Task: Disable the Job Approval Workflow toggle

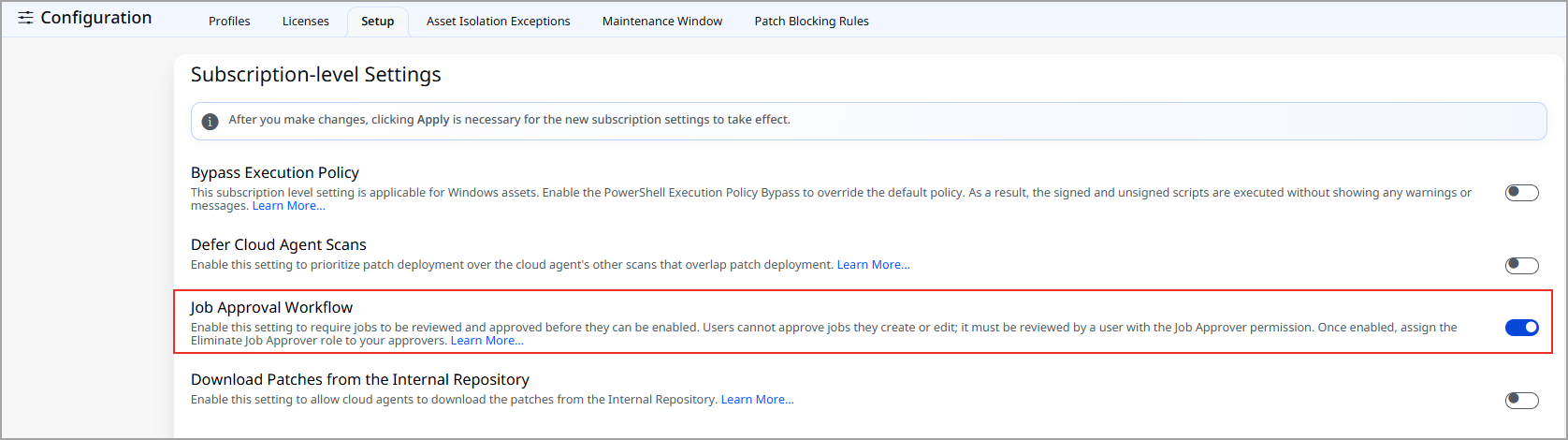Action: (x=1522, y=327)
